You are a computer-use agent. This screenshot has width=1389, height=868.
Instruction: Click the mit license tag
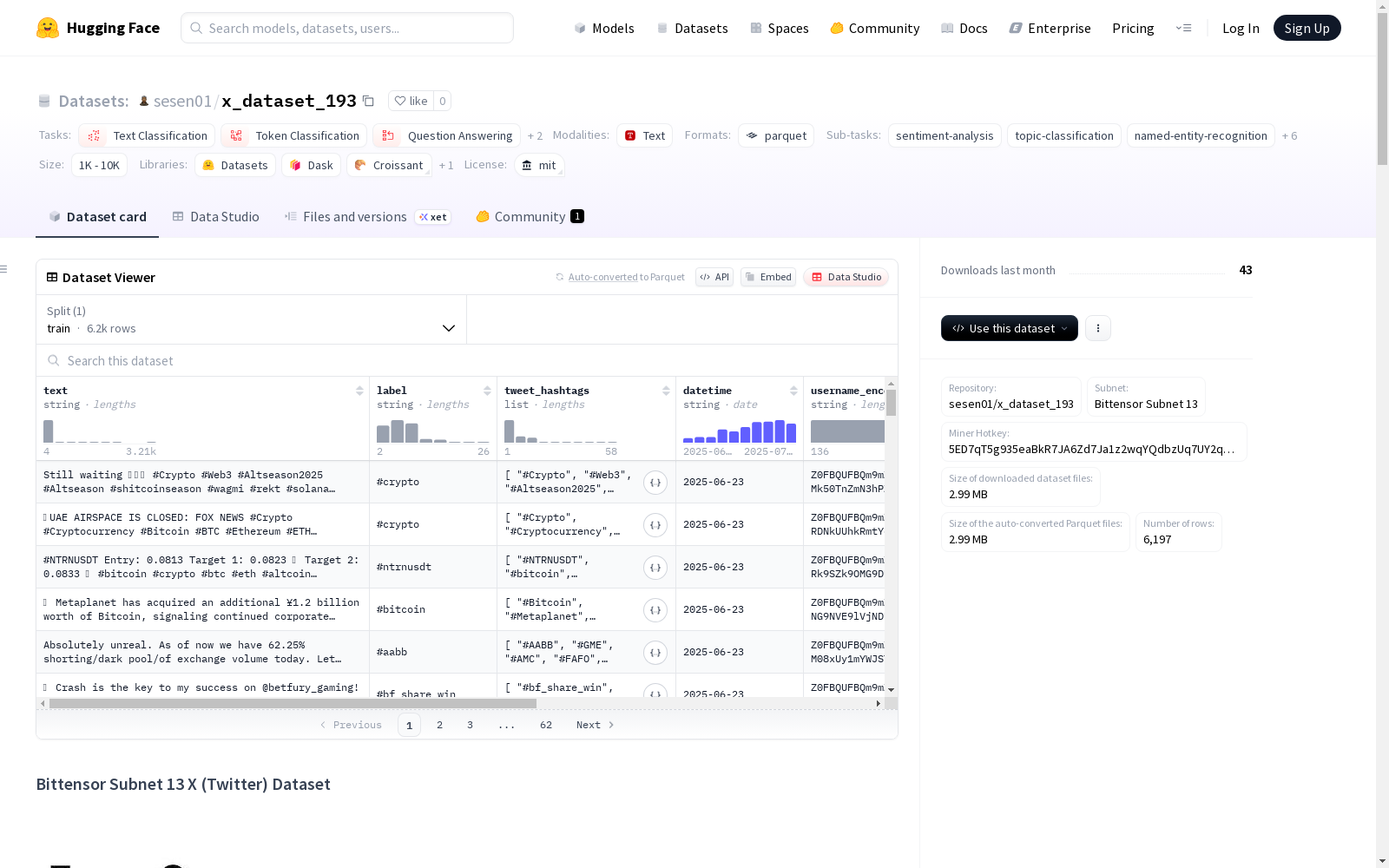pos(539,165)
